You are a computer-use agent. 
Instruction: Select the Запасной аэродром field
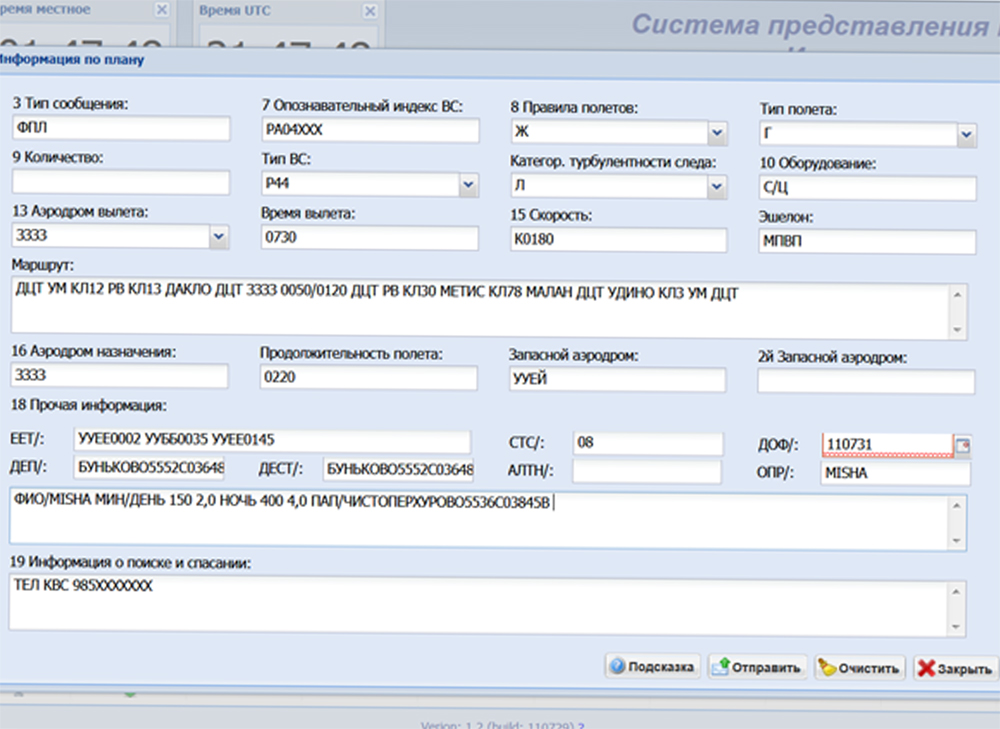[x=617, y=380]
